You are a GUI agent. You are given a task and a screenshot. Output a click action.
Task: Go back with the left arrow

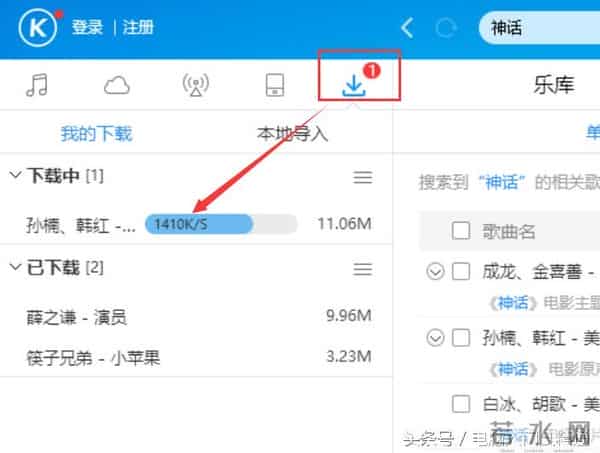point(407,28)
